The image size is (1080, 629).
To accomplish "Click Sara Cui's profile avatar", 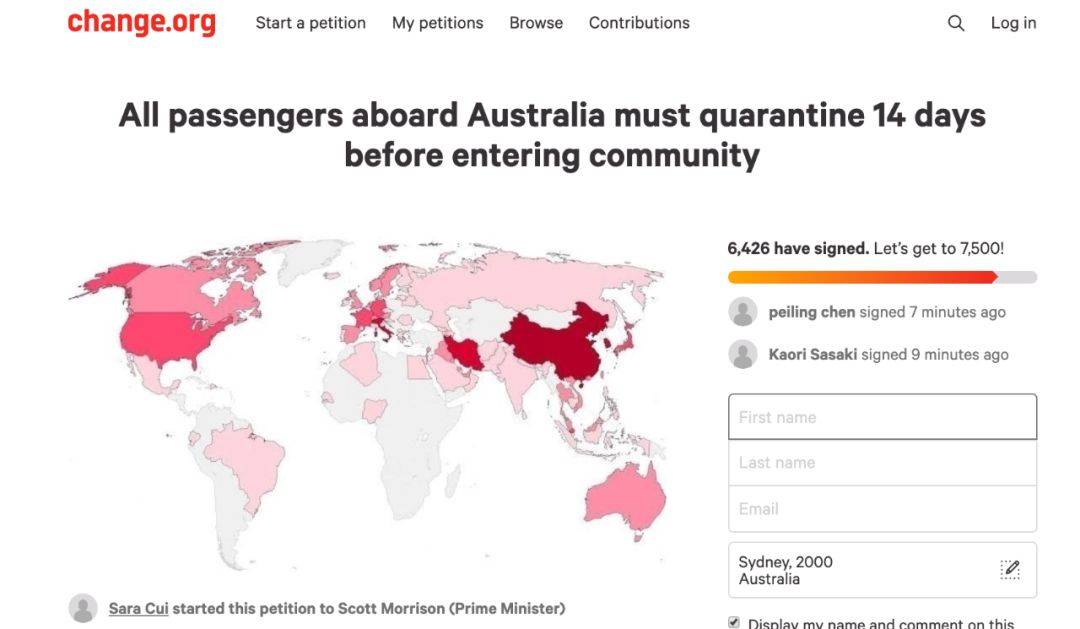I will [x=83, y=608].
